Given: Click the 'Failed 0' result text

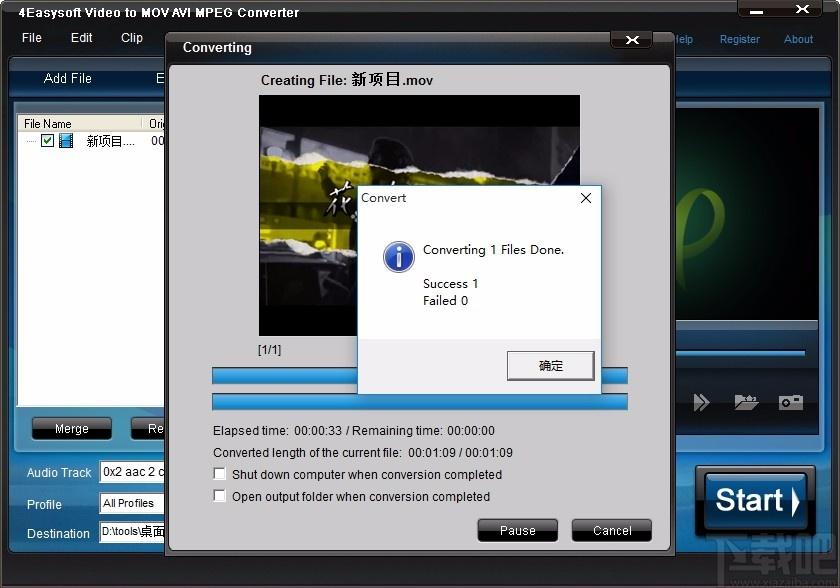Looking at the screenshot, I should point(445,300).
